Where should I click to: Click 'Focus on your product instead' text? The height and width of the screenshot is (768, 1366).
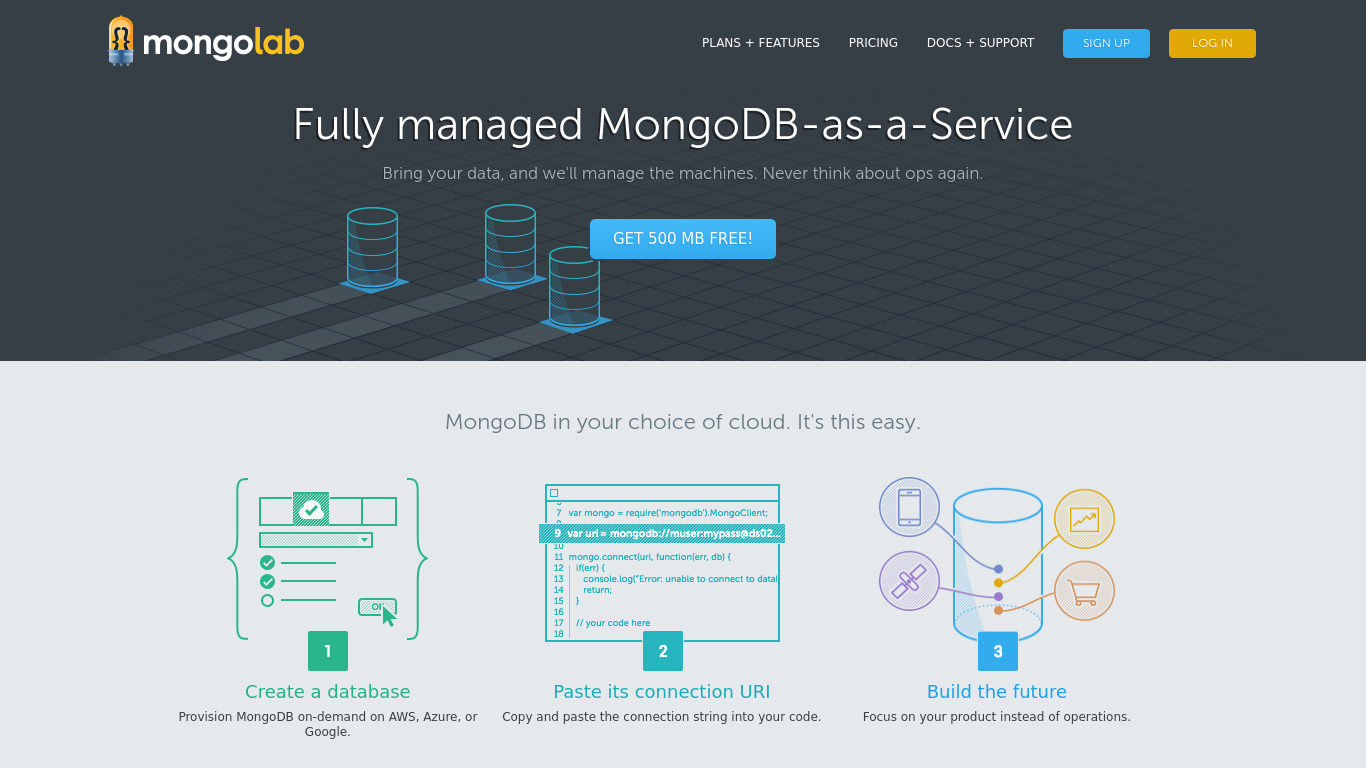coord(997,717)
